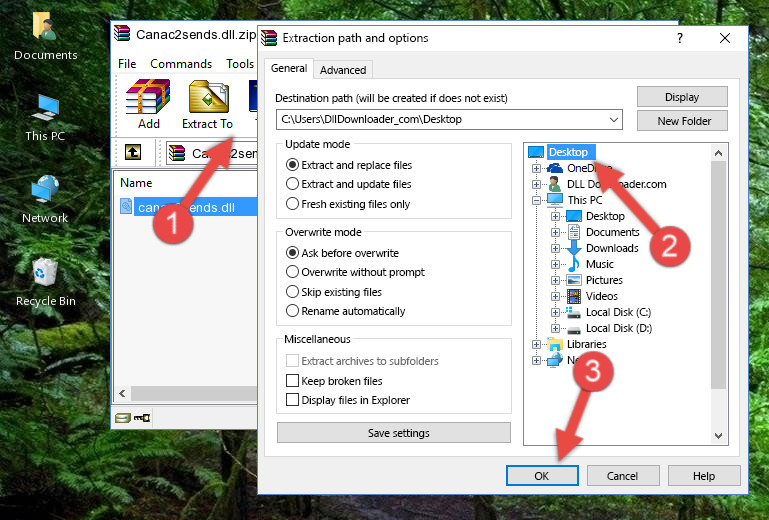Expand the DLL Downloader.com tree node
Image resolution: width=769 pixels, height=520 pixels.
(x=536, y=184)
